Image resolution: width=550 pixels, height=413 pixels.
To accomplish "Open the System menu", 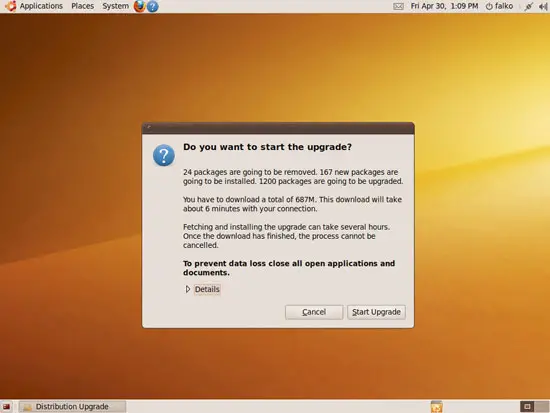I will [115, 6].
